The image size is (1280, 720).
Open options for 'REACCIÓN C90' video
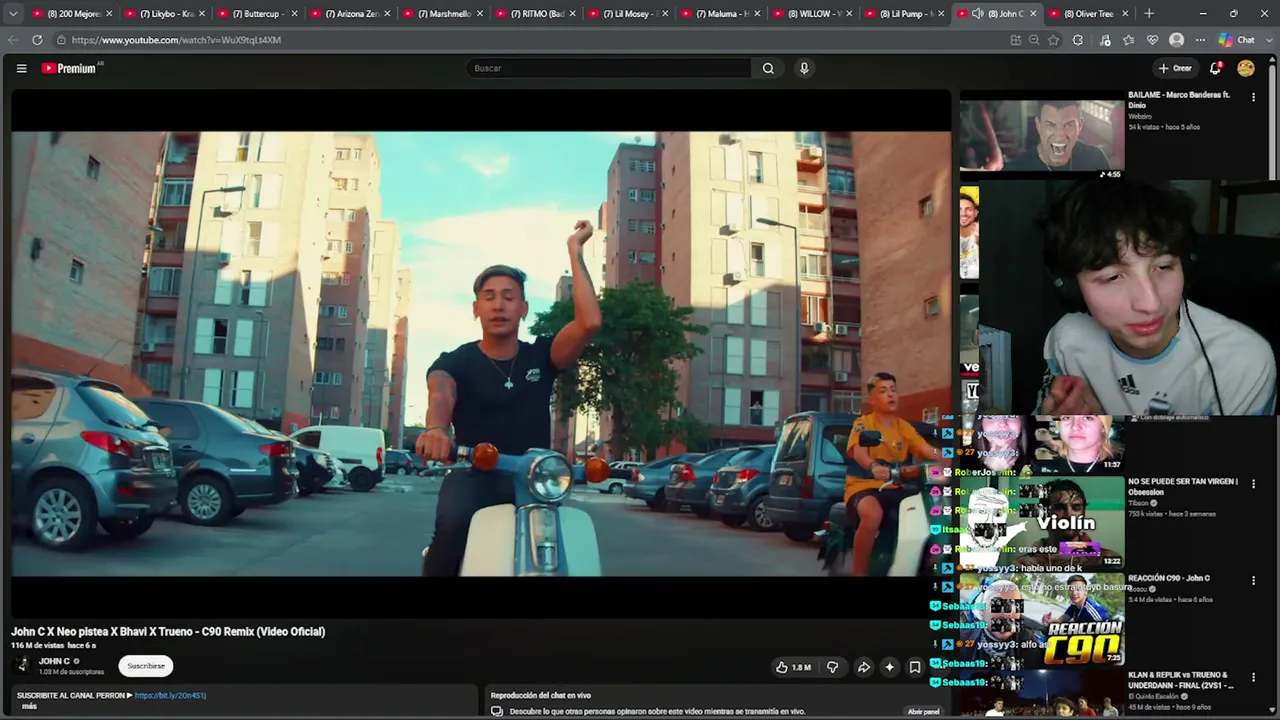1253,580
